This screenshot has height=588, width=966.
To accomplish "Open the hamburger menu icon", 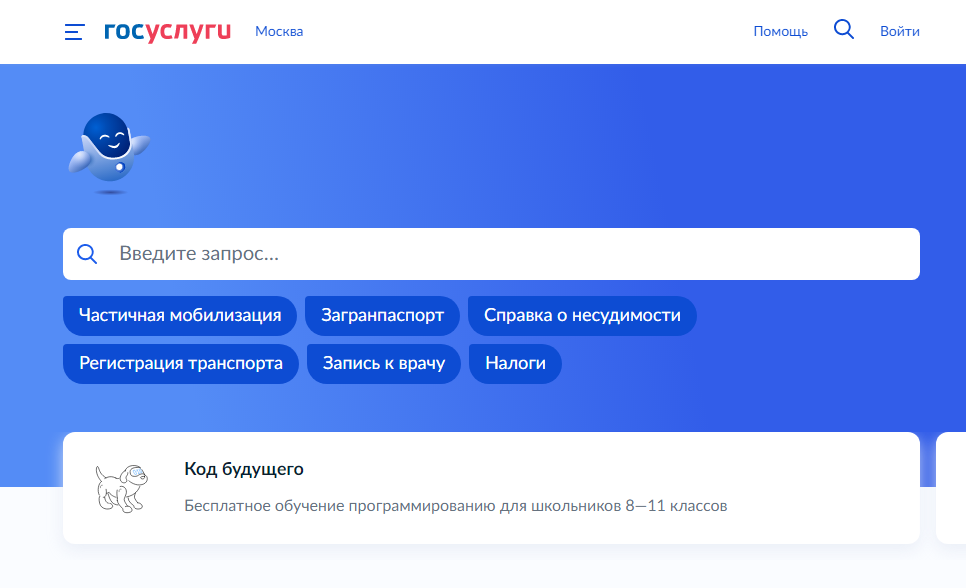I will coord(75,31).
